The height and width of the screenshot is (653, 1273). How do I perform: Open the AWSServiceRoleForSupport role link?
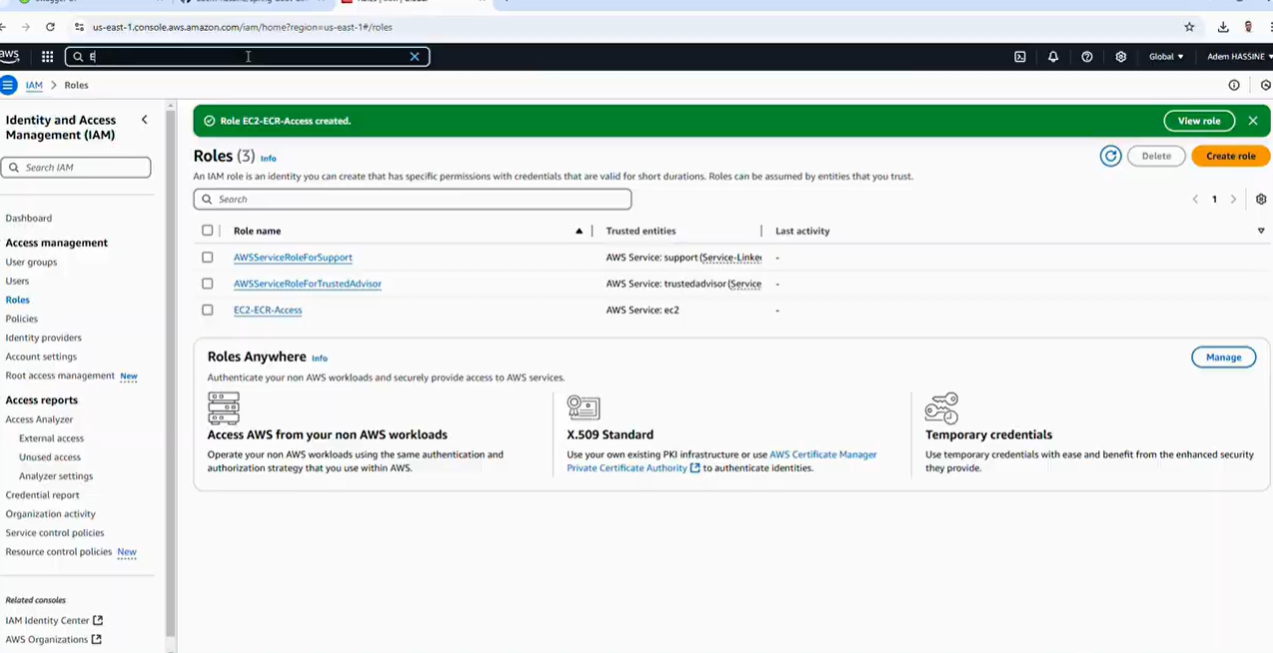[x=293, y=258]
